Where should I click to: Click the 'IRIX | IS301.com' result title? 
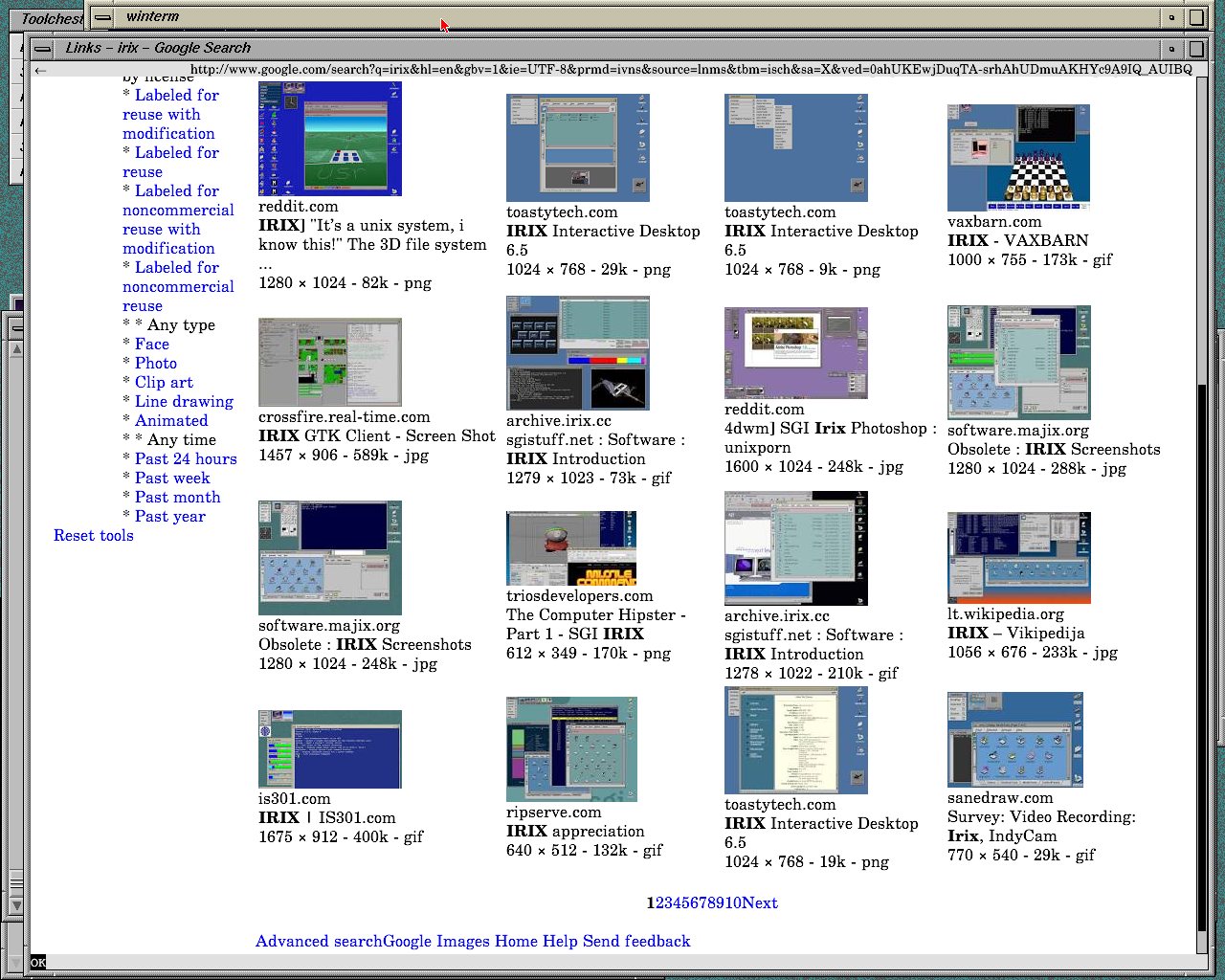pos(326,818)
